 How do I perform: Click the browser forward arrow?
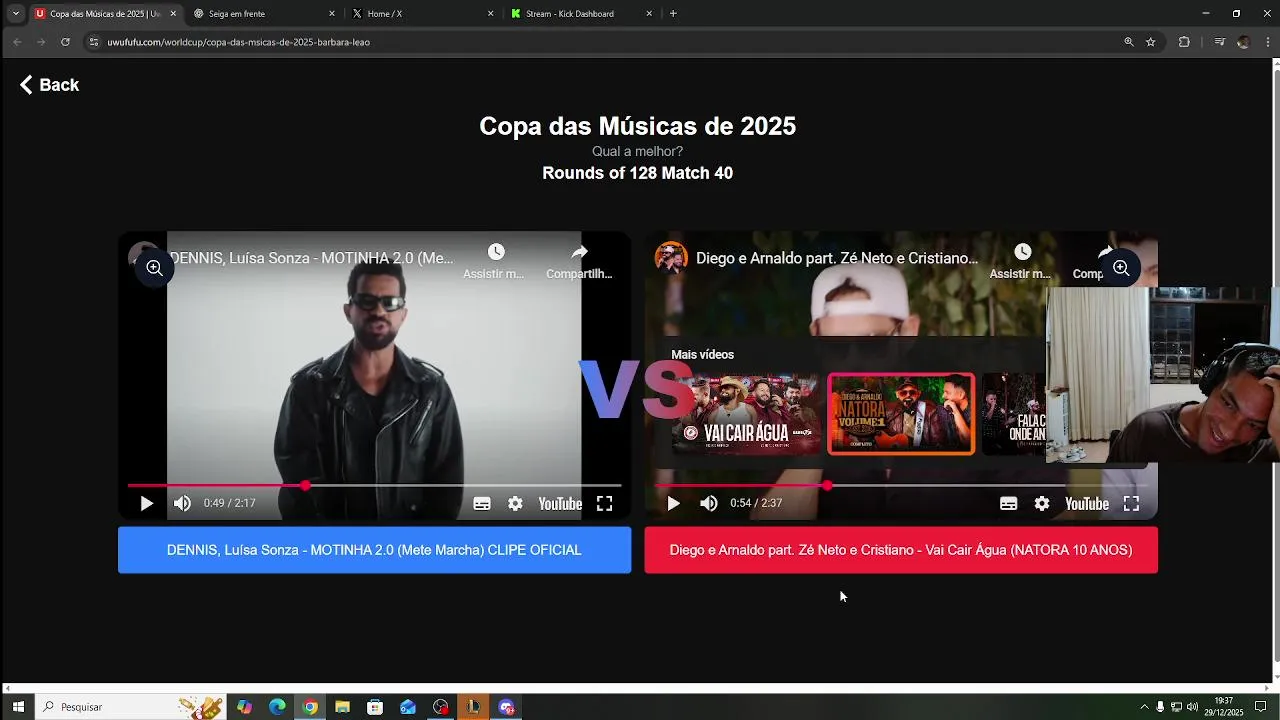click(41, 42)
